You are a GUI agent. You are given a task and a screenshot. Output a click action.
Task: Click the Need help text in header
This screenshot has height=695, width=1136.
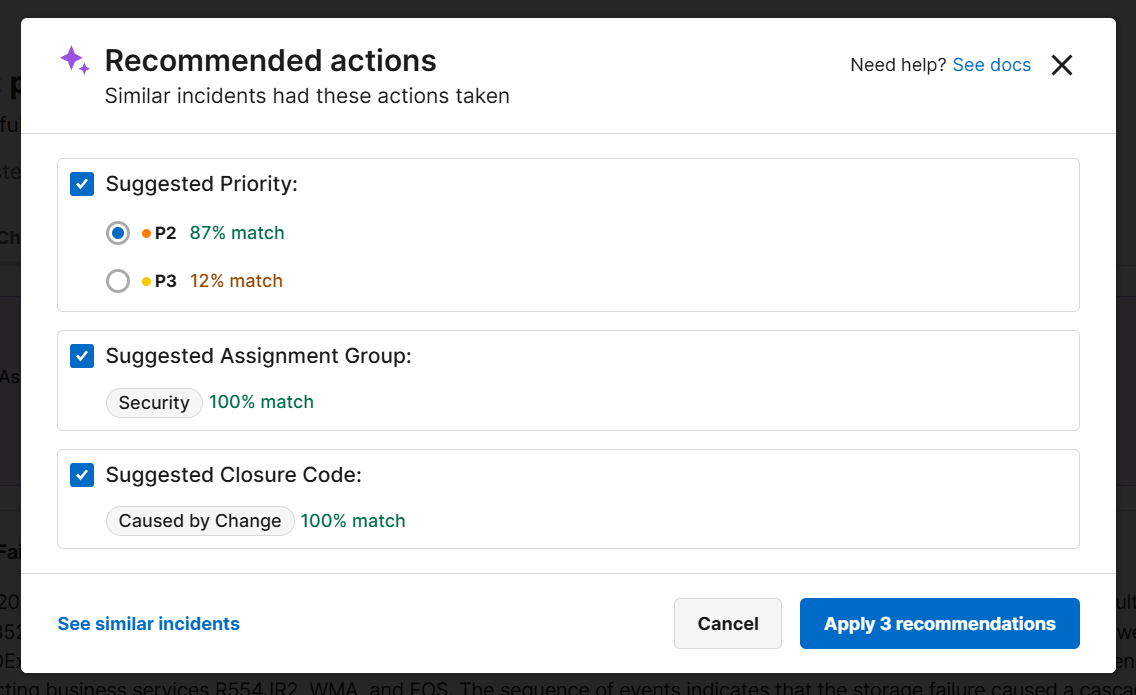click(x=898, y=64)
